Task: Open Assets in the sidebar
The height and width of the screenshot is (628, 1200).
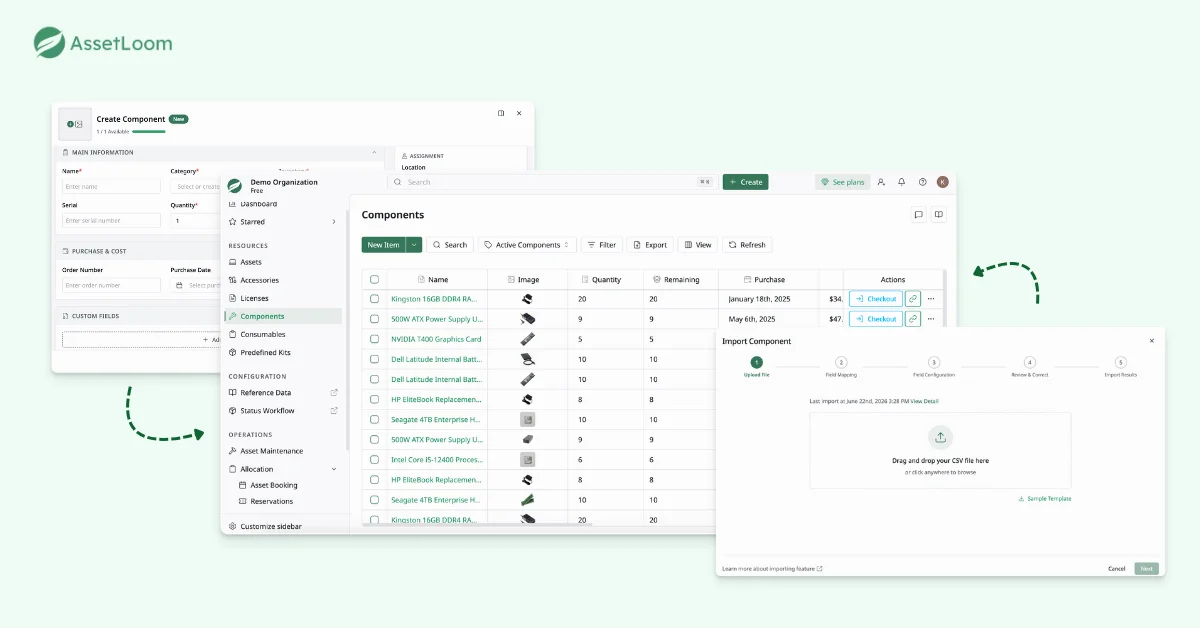Action: 251,262
